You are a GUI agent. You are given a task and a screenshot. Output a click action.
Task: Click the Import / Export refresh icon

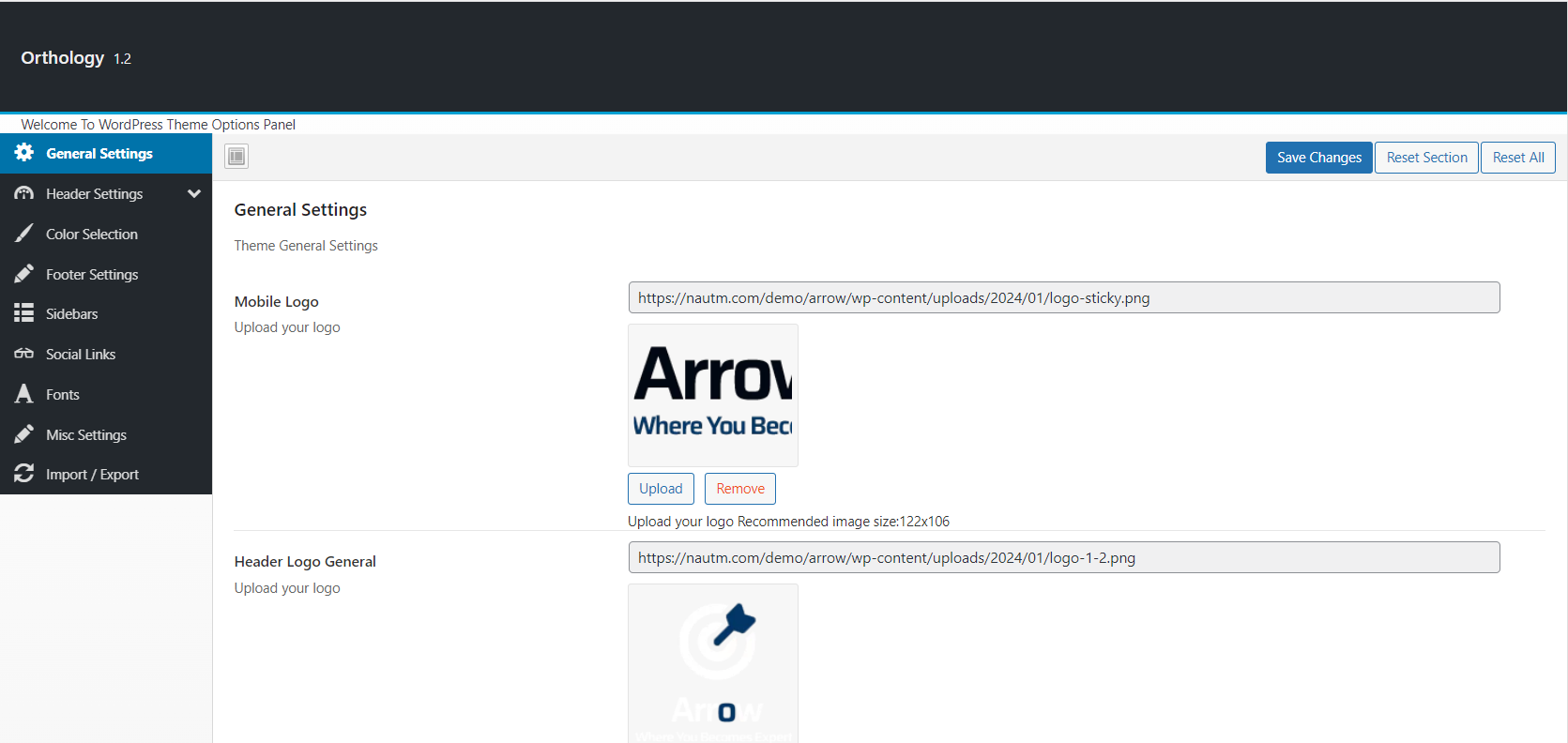pos(24,474)
